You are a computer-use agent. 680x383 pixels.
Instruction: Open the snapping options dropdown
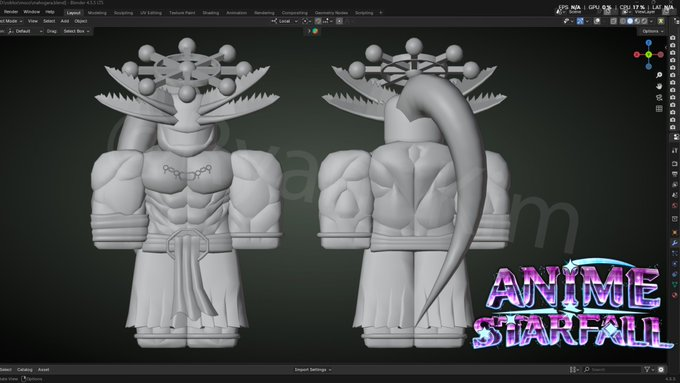(x=328, y=21)
